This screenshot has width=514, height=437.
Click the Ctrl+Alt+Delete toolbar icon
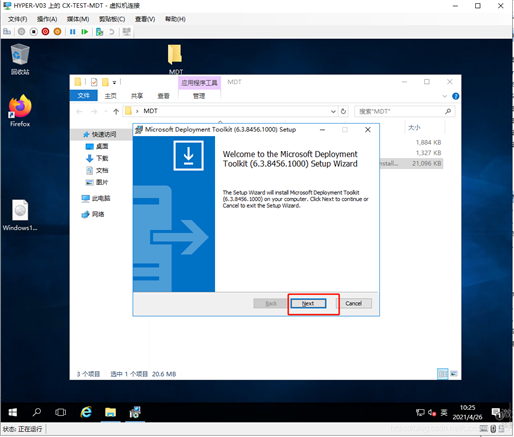[x=7, y=32]
